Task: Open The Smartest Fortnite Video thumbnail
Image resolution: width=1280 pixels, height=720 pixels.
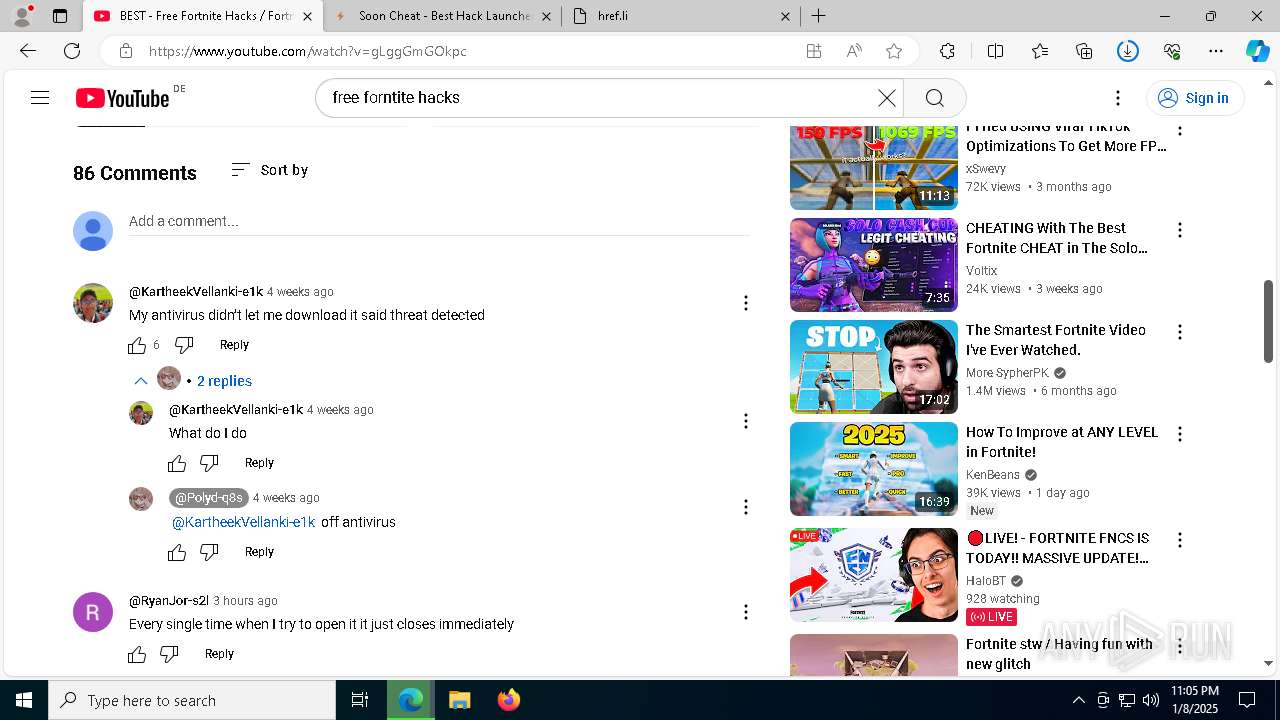Action: (874, 367)
